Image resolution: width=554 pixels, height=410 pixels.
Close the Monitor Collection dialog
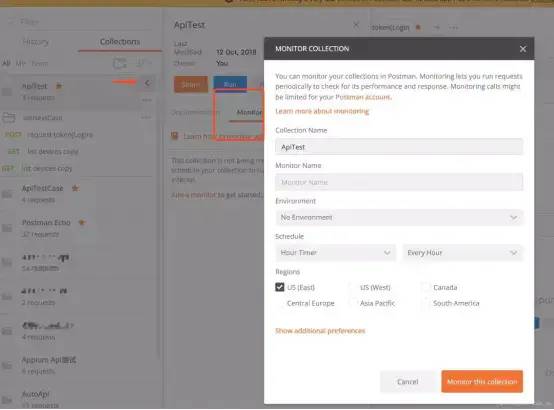(x=523, y=49)
